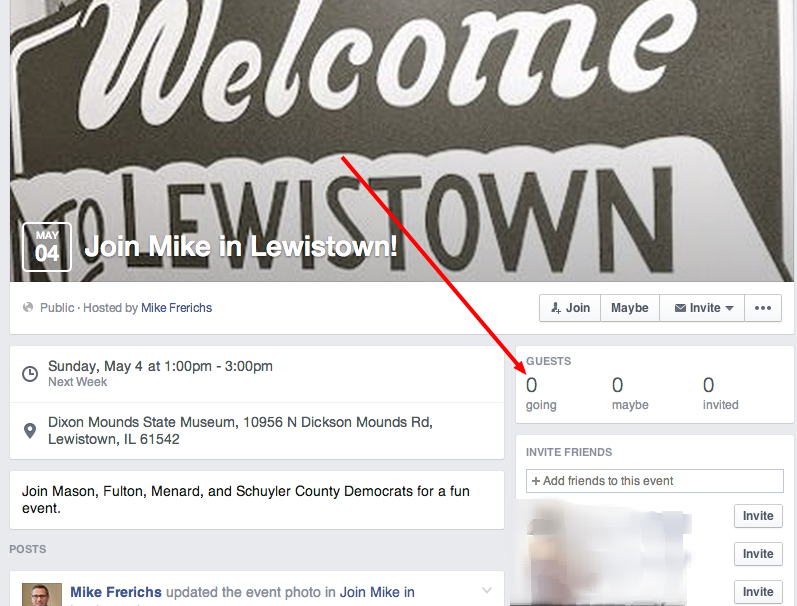Image resolution: width=797 pixels, height=606 pixels.
Task: View the 0 invited guest count
Action: point(720,393)
